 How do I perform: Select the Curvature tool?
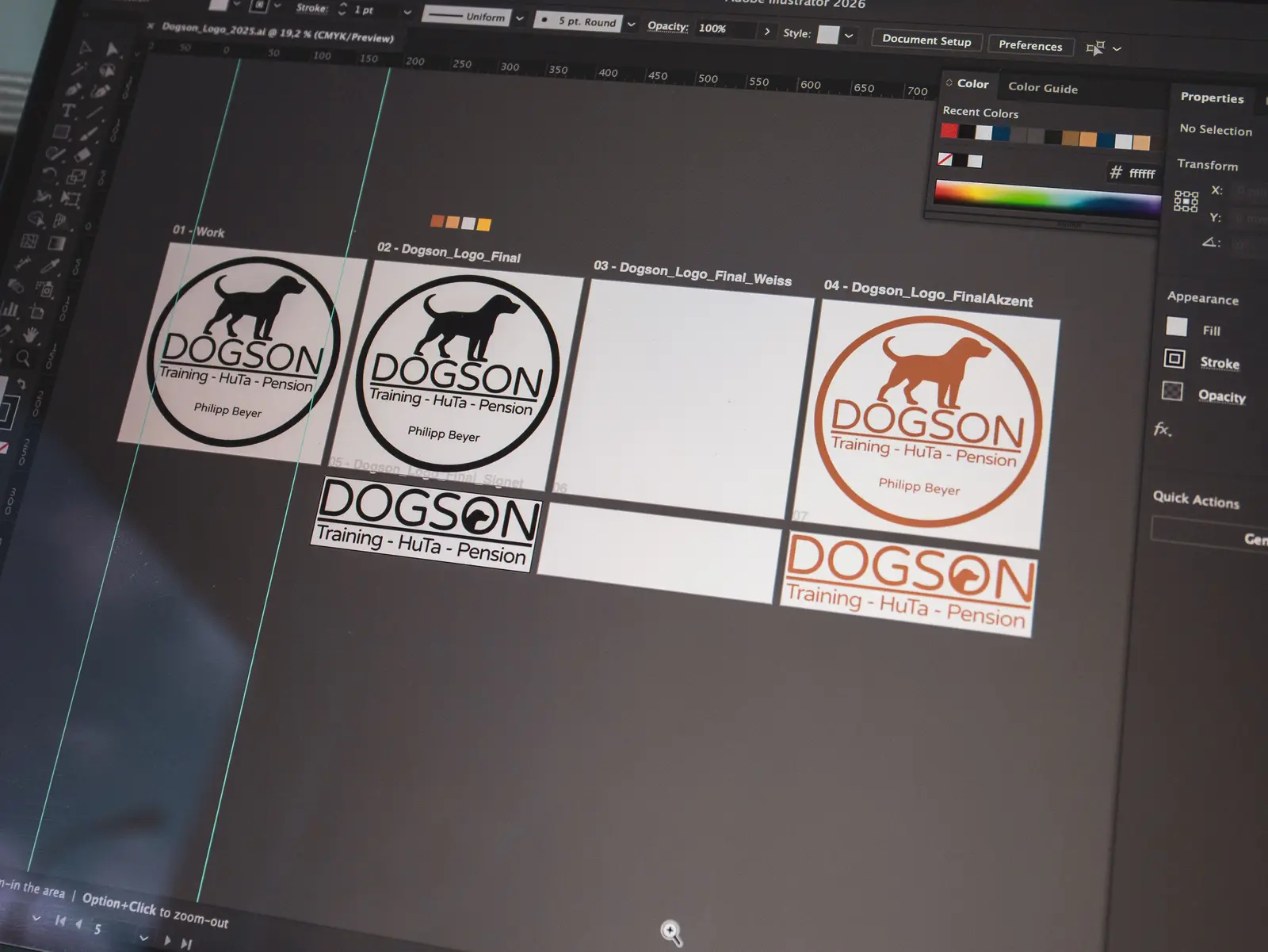pyautogui.click(x=101, y=90)
